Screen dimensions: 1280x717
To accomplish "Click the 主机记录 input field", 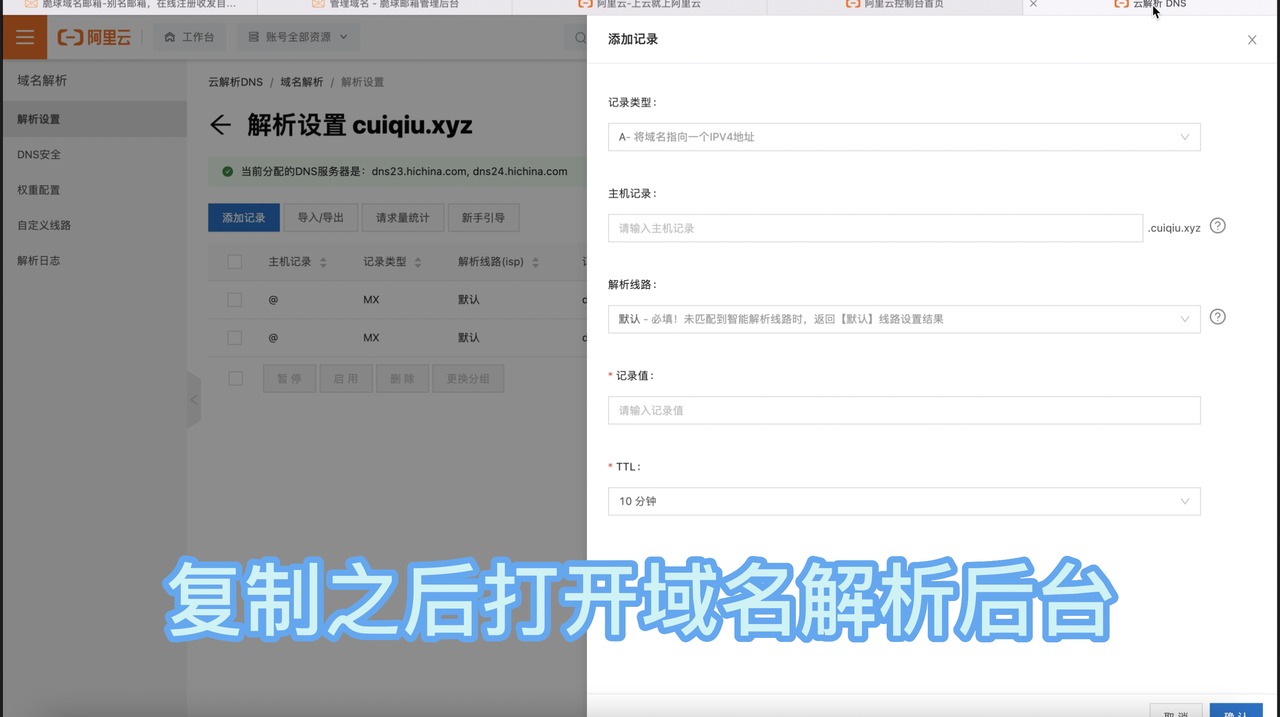I will click(875, 228).
